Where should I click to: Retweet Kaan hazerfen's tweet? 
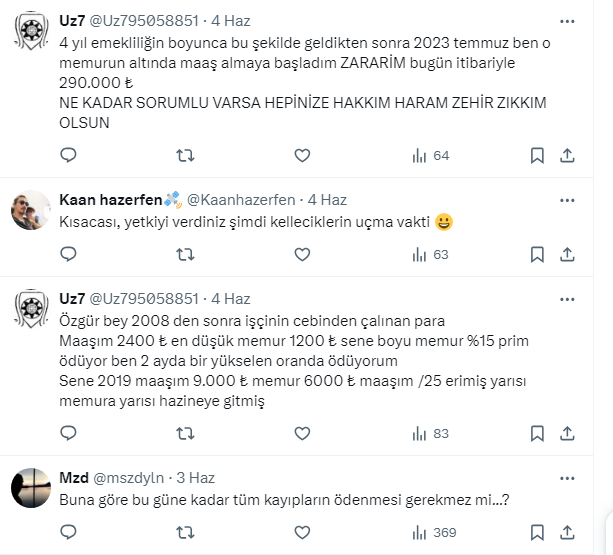[185, 254]
